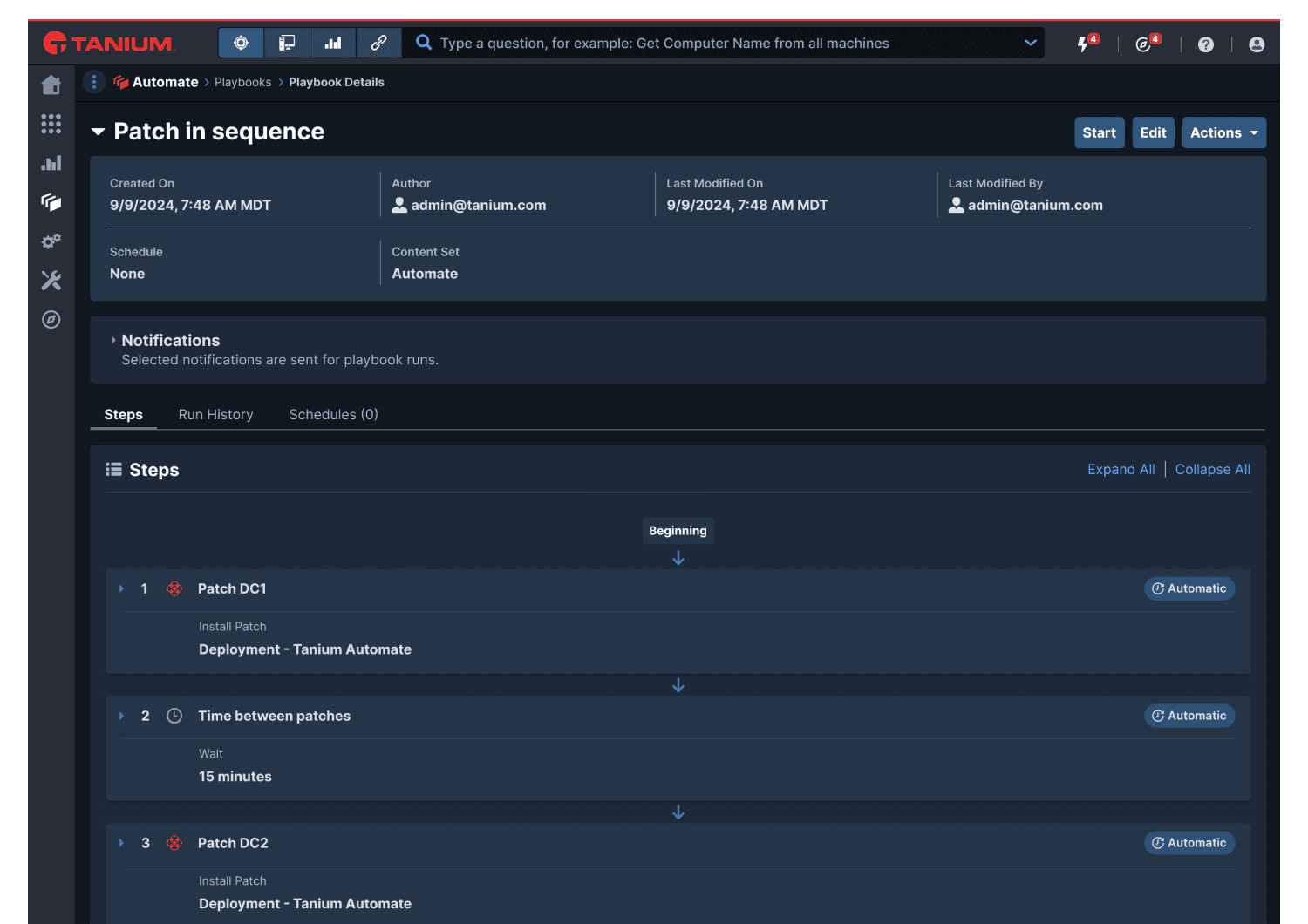Click the Tanium logo
The image size is (1308, 924).
108,43
